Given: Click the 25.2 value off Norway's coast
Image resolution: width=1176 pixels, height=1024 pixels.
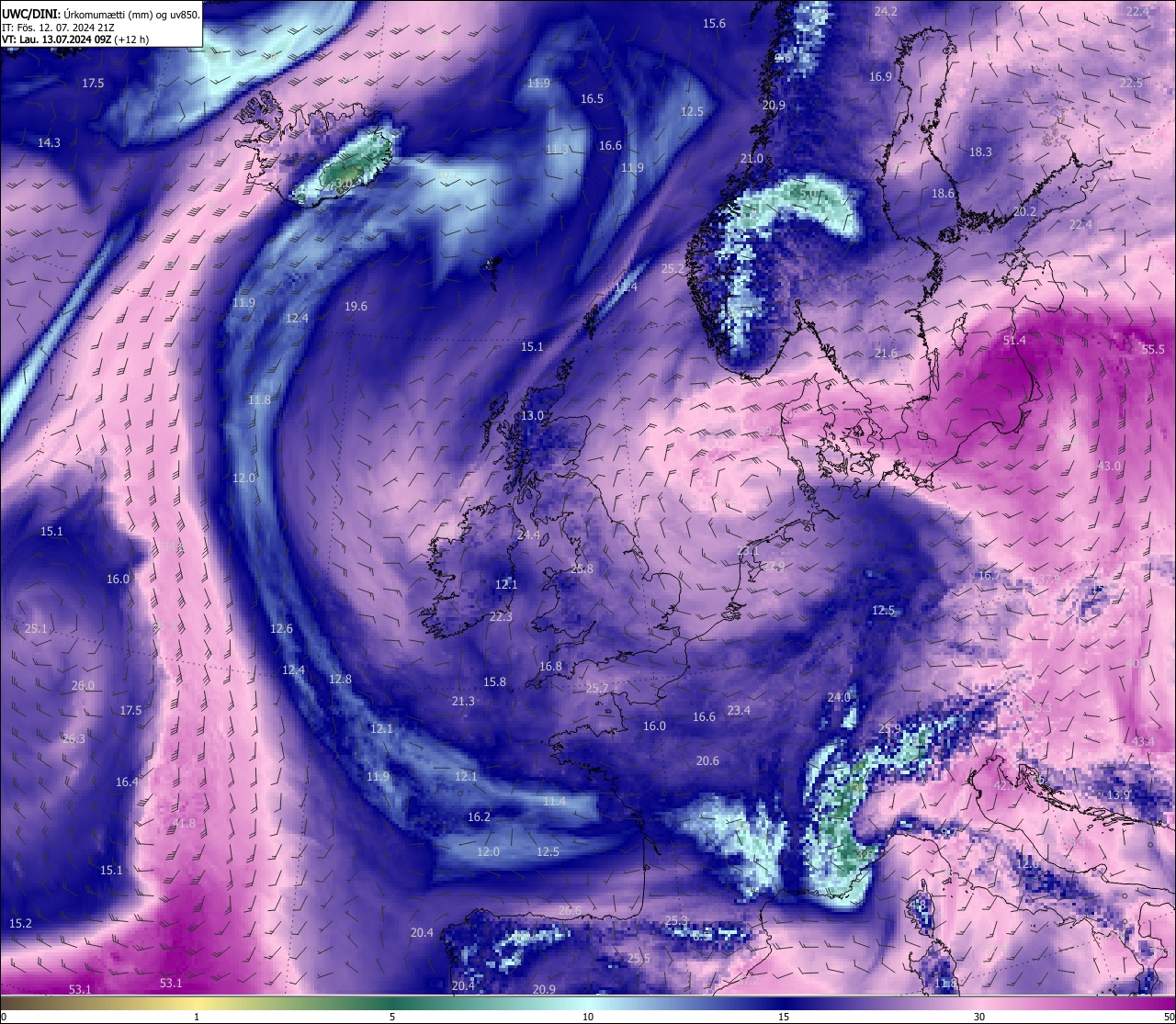Looking at the screenshot, I should click(673, 268).
